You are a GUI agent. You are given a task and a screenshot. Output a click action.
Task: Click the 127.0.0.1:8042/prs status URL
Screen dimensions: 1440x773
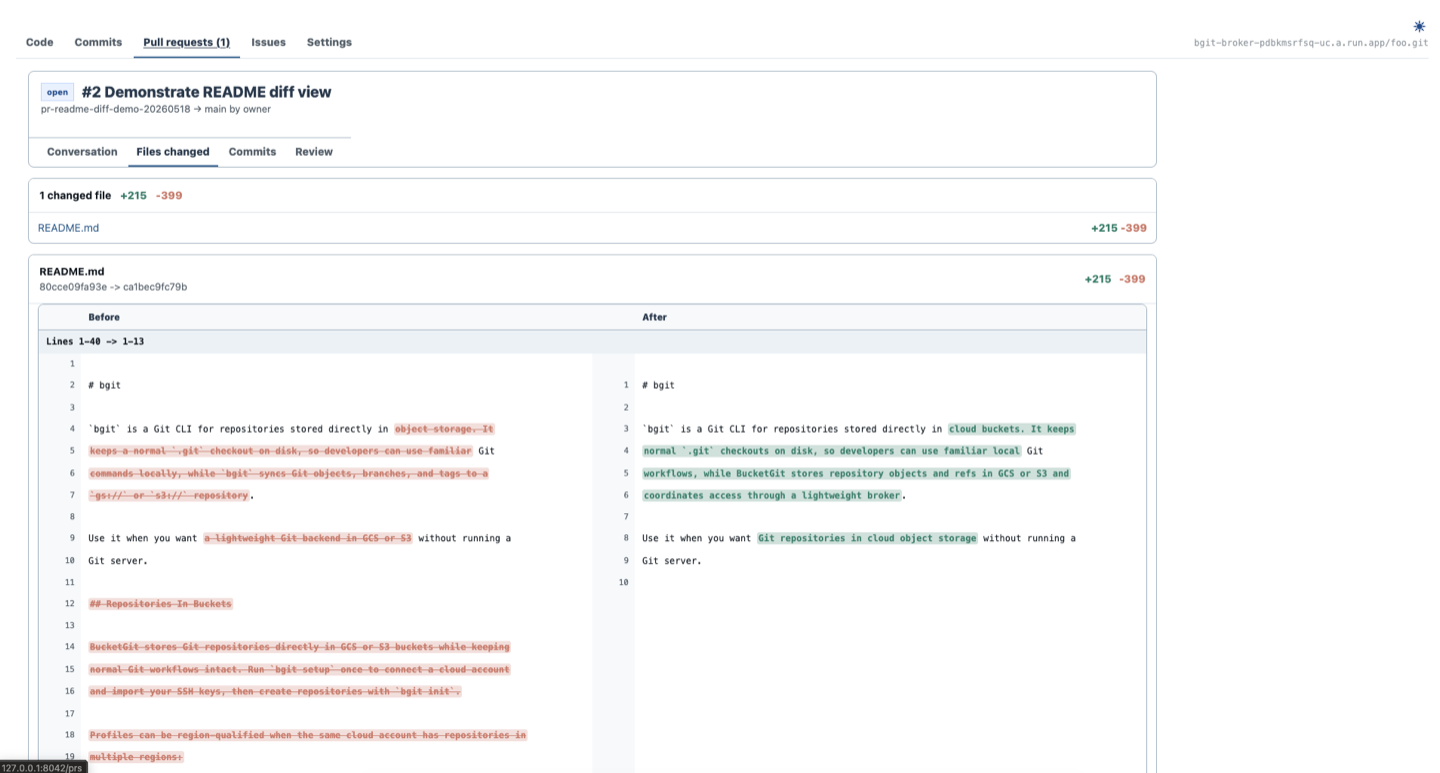click(42, 767)
